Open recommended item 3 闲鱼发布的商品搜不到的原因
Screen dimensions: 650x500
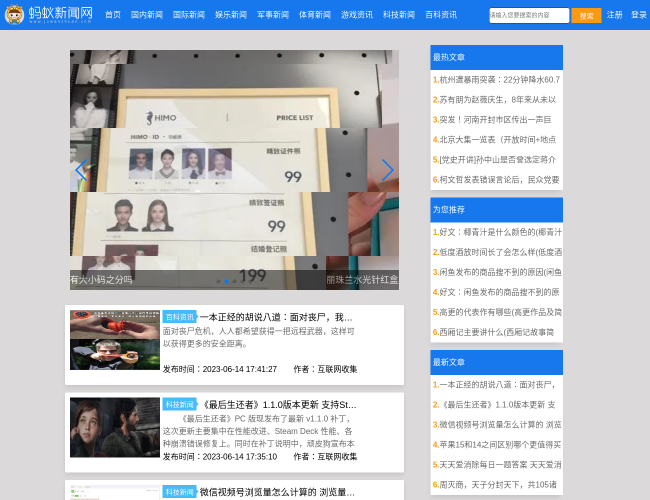pyautogui.click(x=497, y=272)
